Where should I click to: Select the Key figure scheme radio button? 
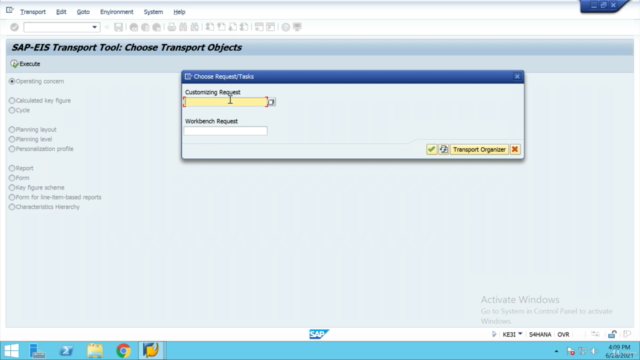[x=12, y=188]
